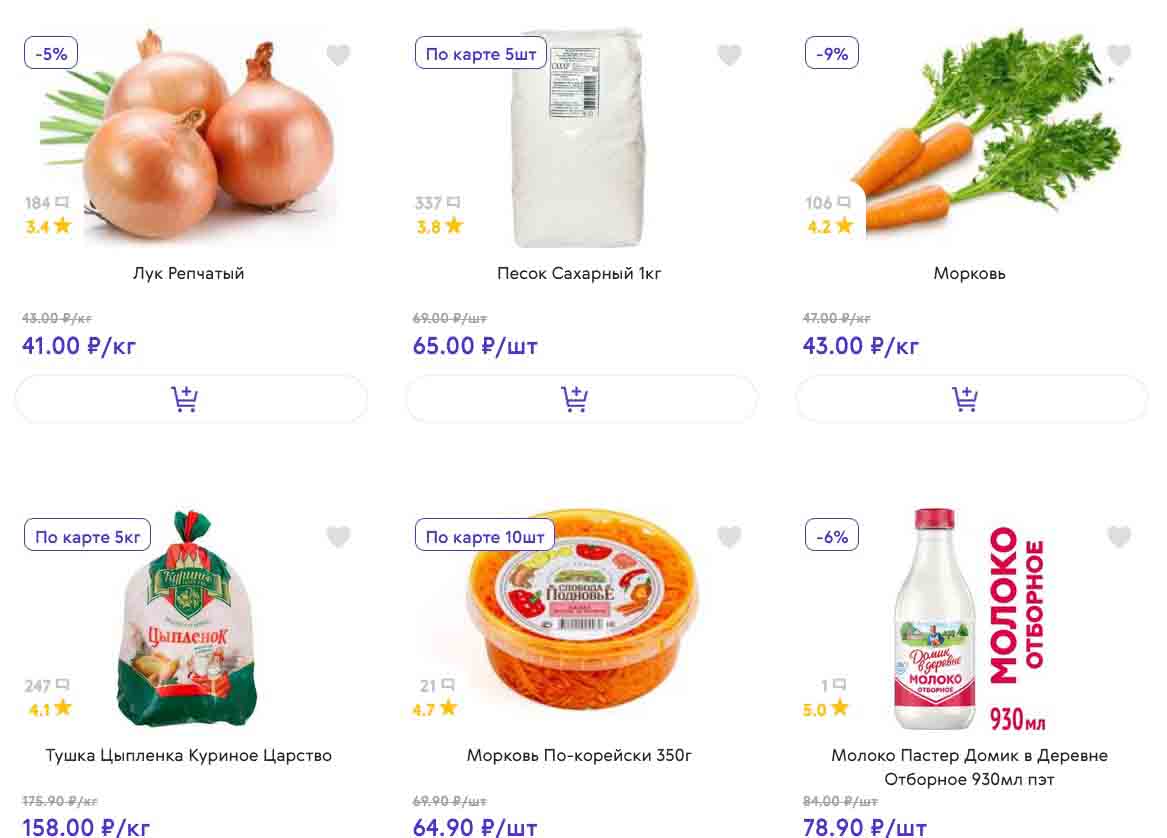Viewport: 1167px width, 838px height.
Task: Open Тушка Цыпленка Куриное Царство title
Action: coord(188,755)
